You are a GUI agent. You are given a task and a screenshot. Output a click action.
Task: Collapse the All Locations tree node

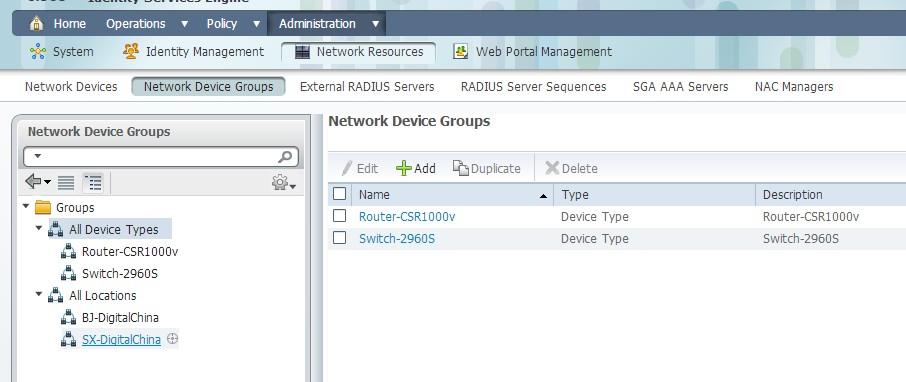(39, 294)
